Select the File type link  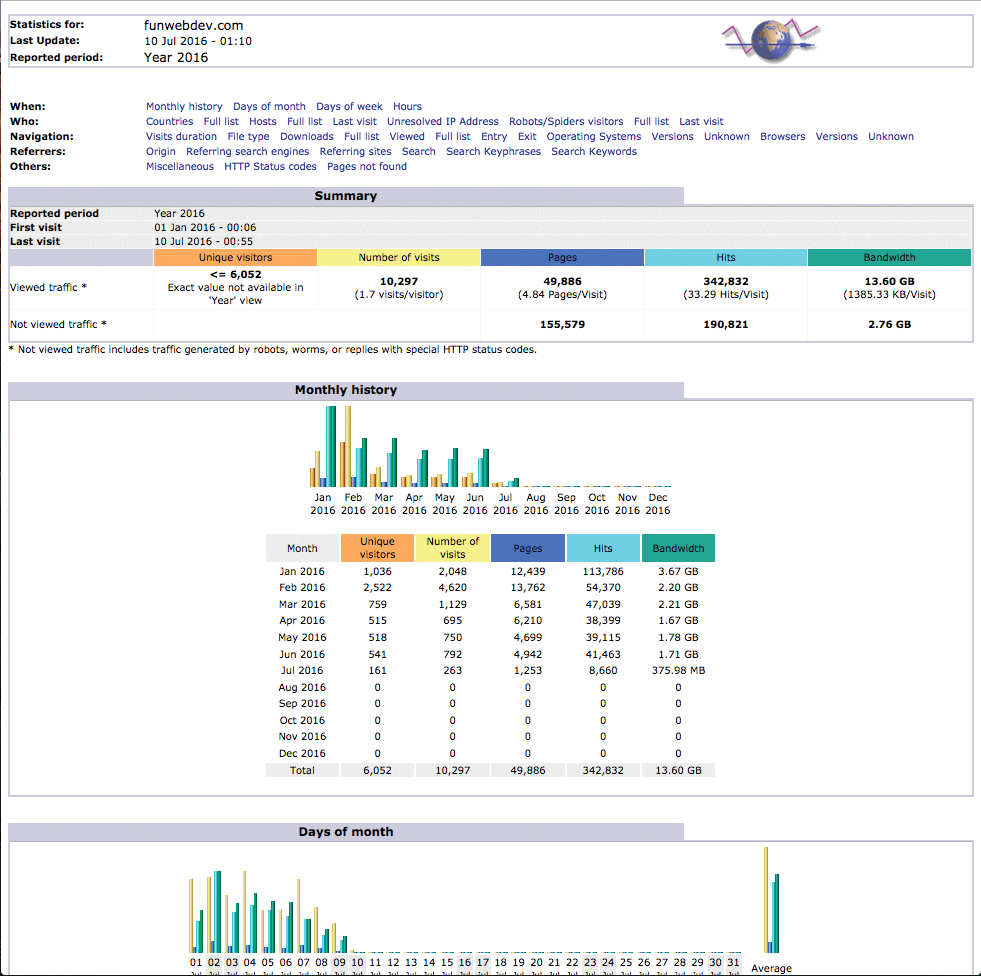(x=248, y=137)
